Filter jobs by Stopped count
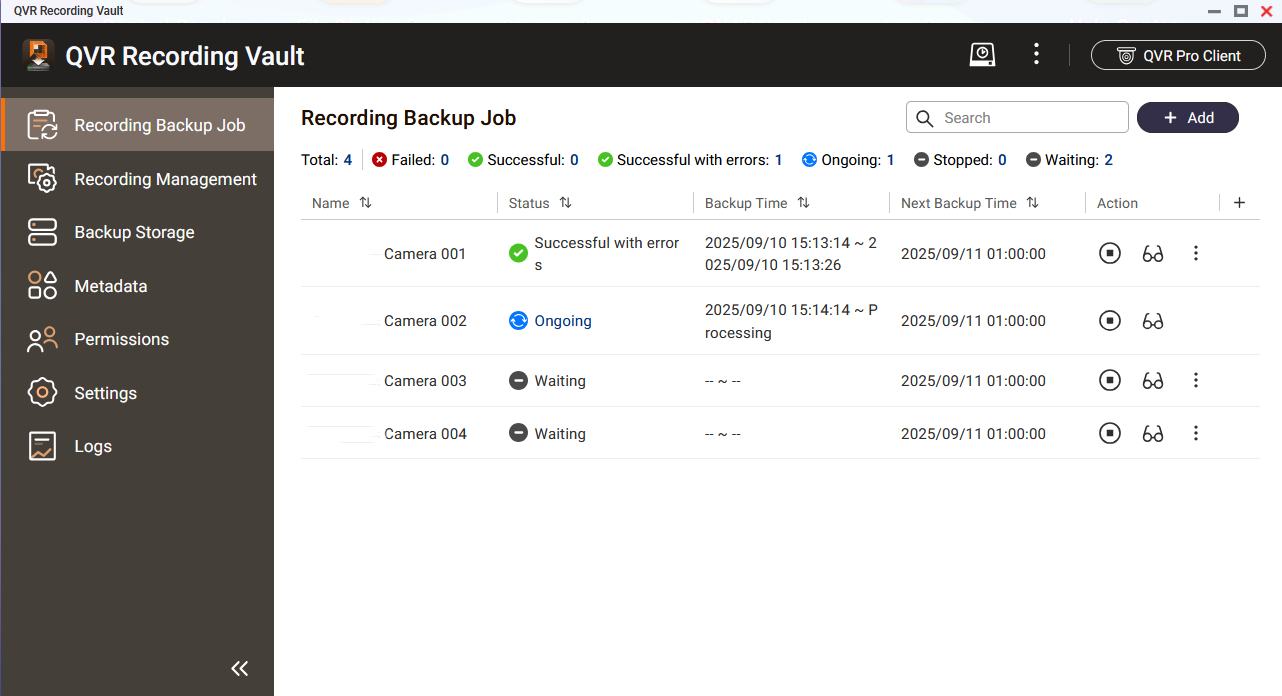 pyautogui.click(x=960, y=160)
